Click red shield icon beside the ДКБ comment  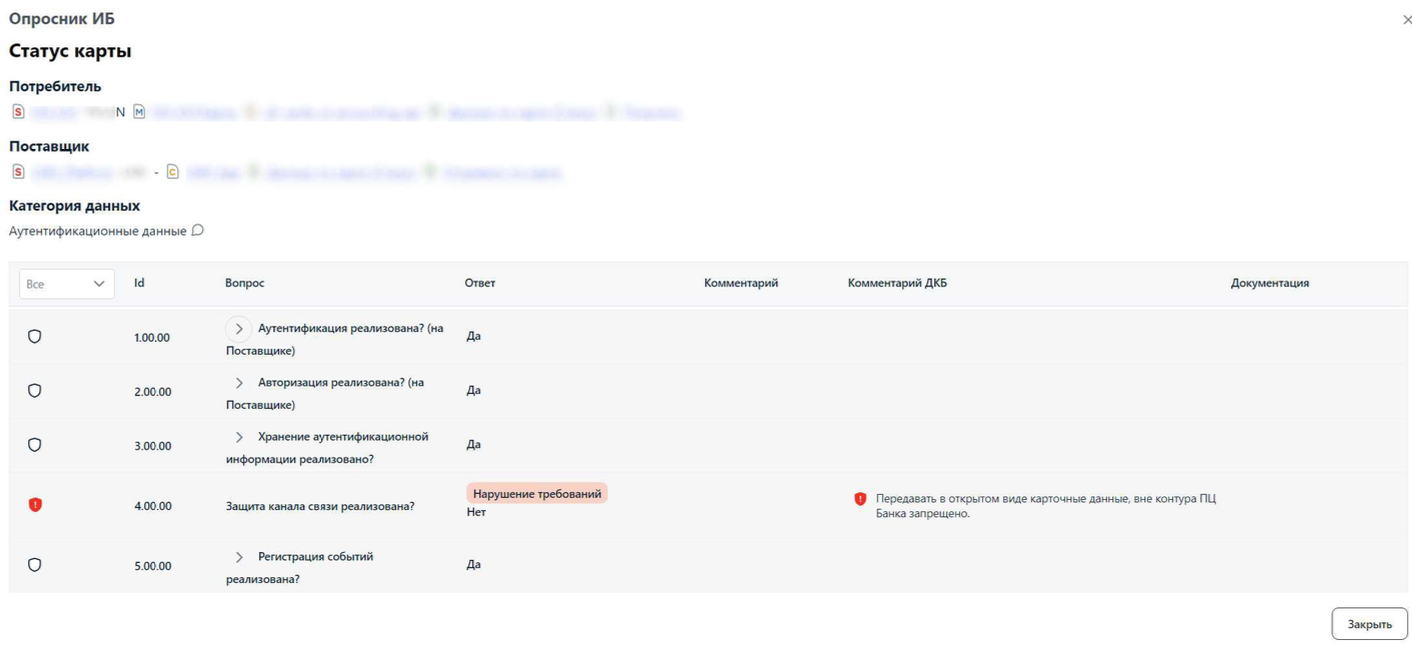(860, 498)
